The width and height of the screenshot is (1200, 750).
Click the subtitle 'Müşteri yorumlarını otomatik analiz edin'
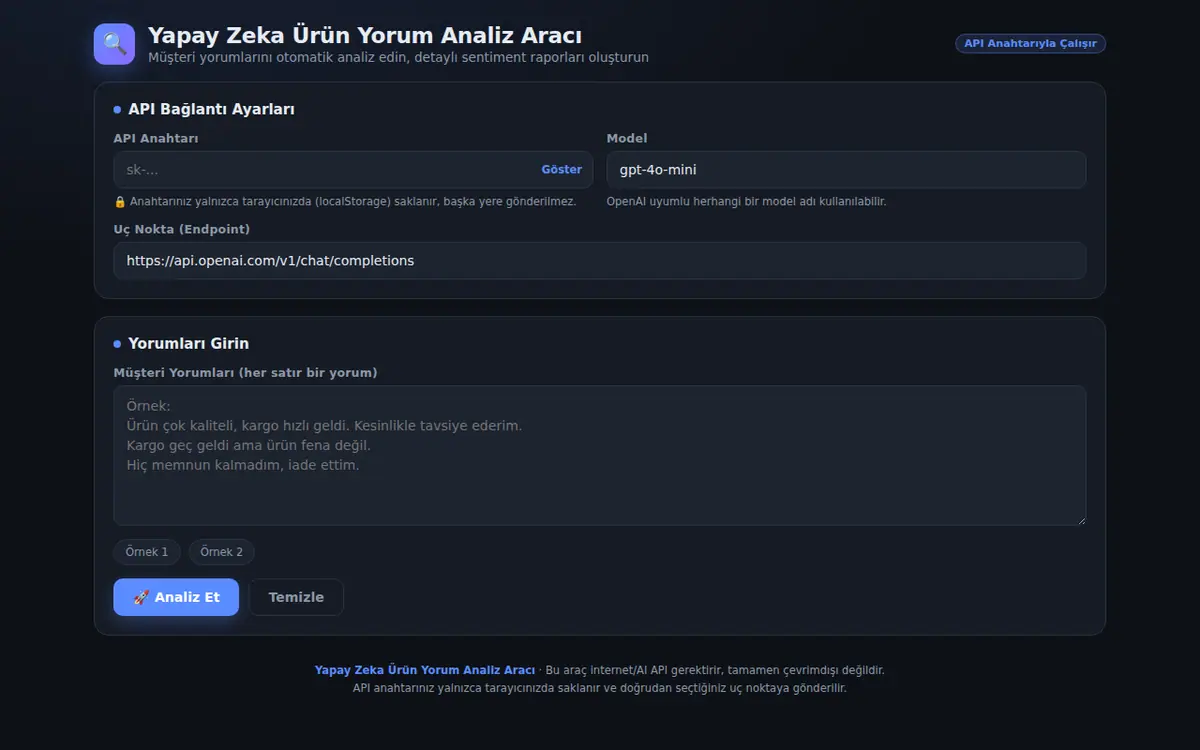click(398, 58)
